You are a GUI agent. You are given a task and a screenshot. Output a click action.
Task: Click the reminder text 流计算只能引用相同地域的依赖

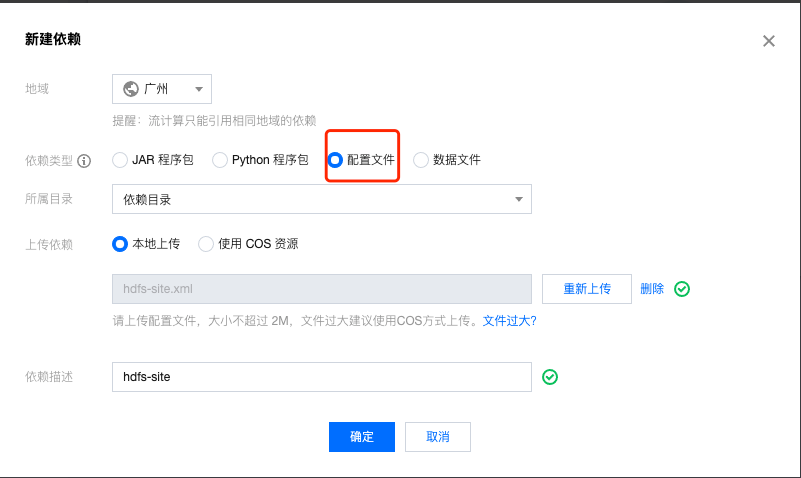coord(232,121)
